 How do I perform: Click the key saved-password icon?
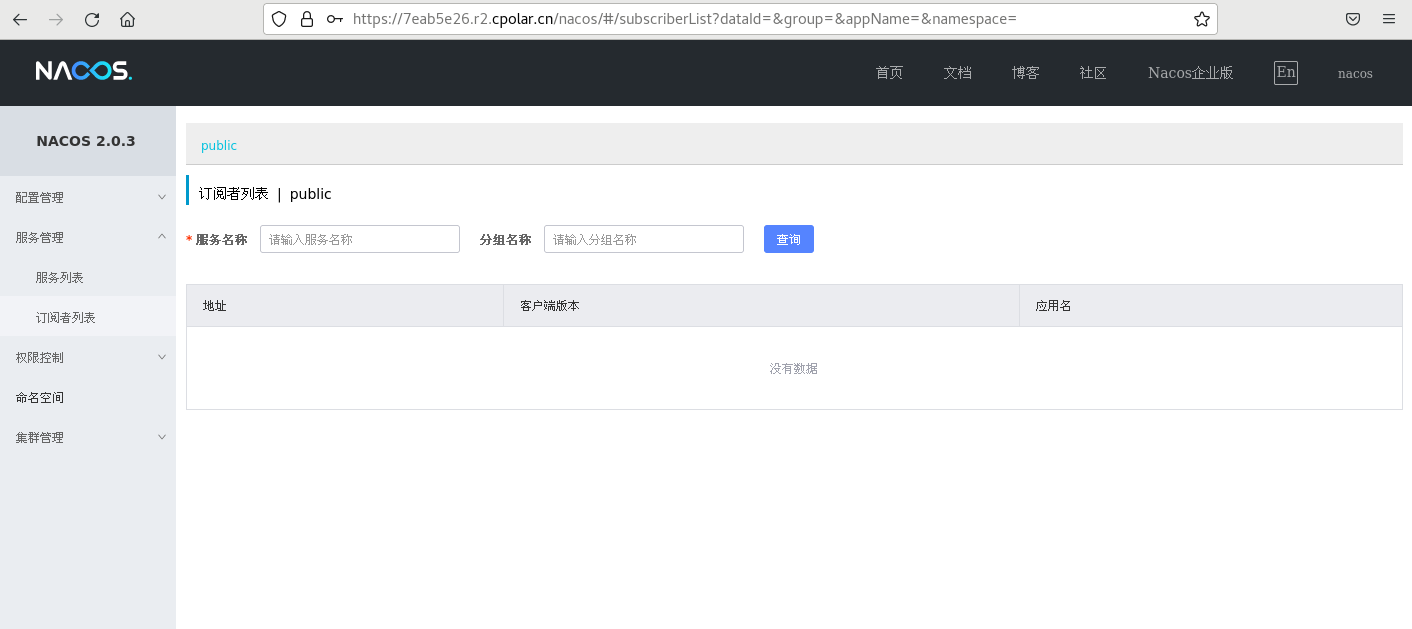click(335, 19)
